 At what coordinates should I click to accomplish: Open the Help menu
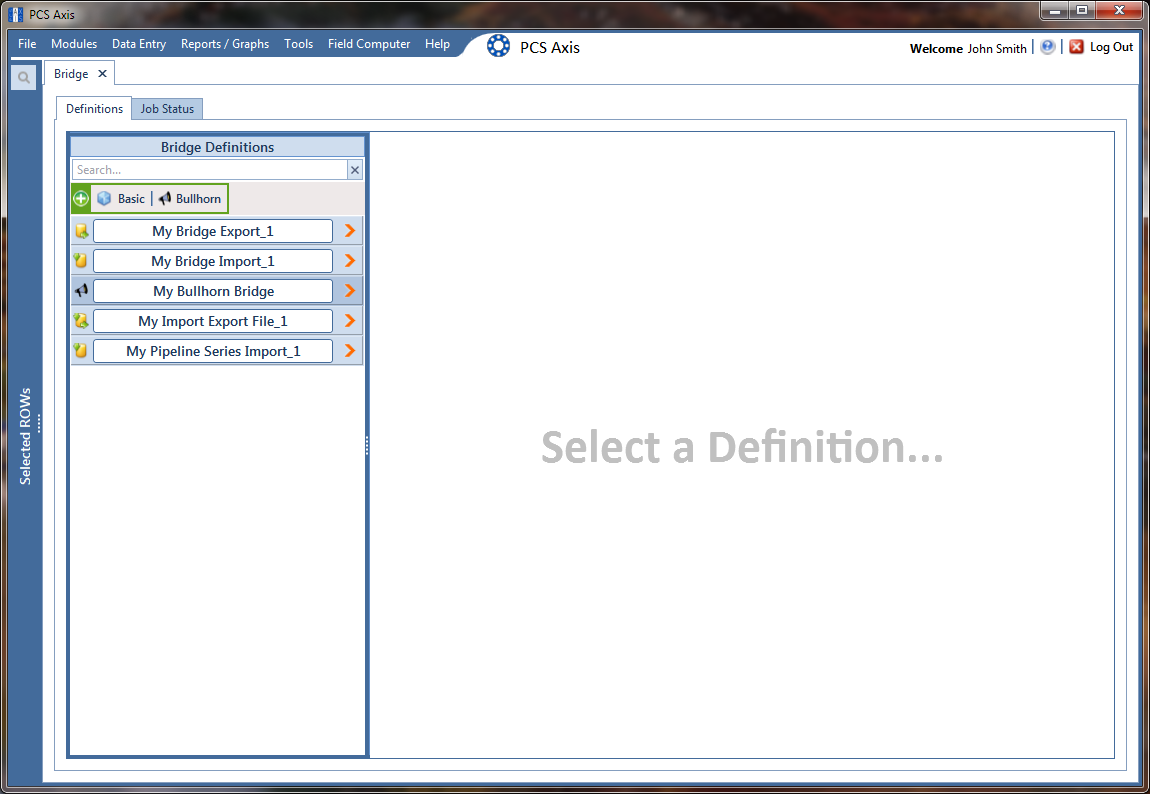tap(437, 44)
